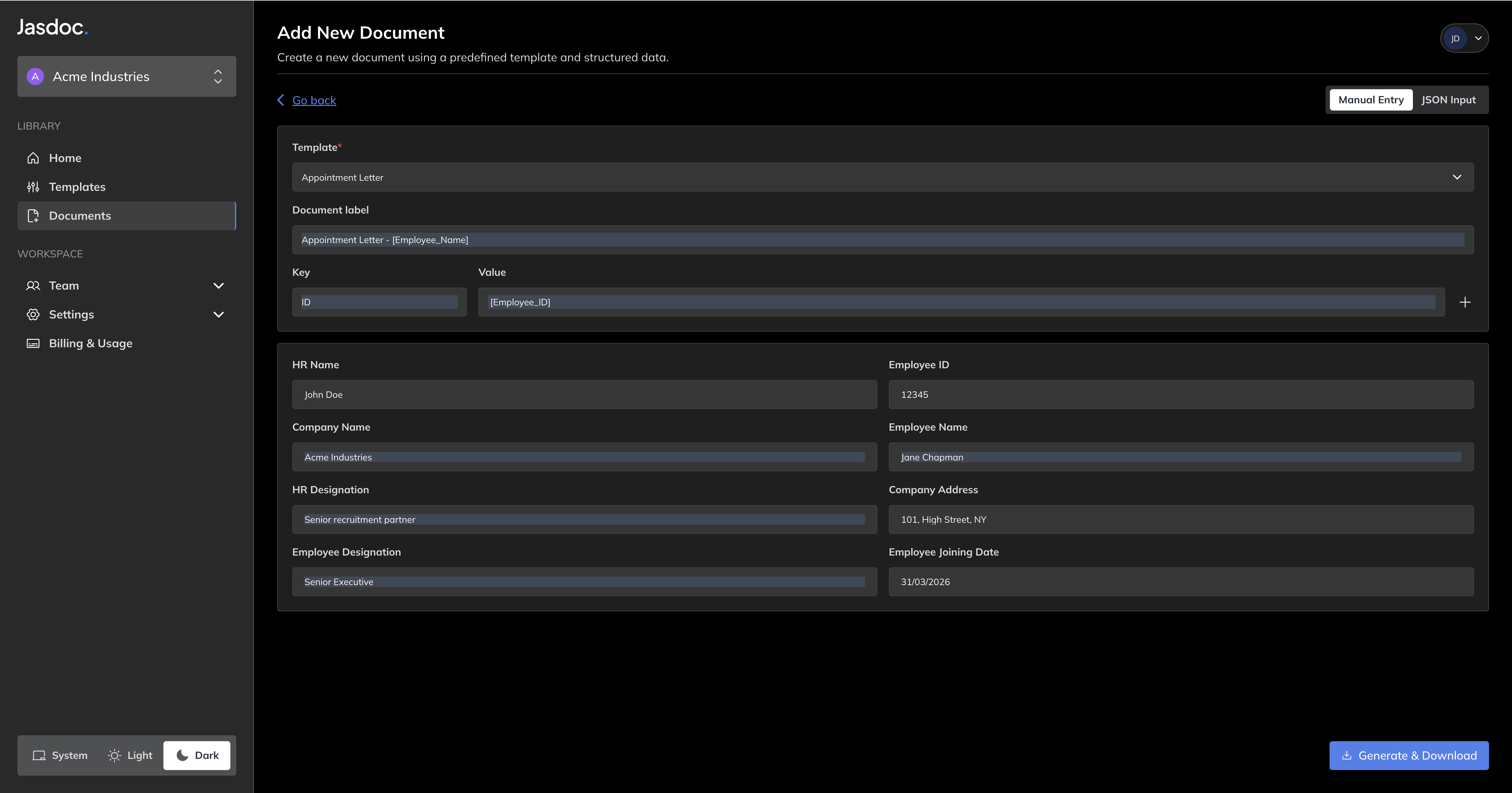Click the Templates sliders icon

pos(33,187)
